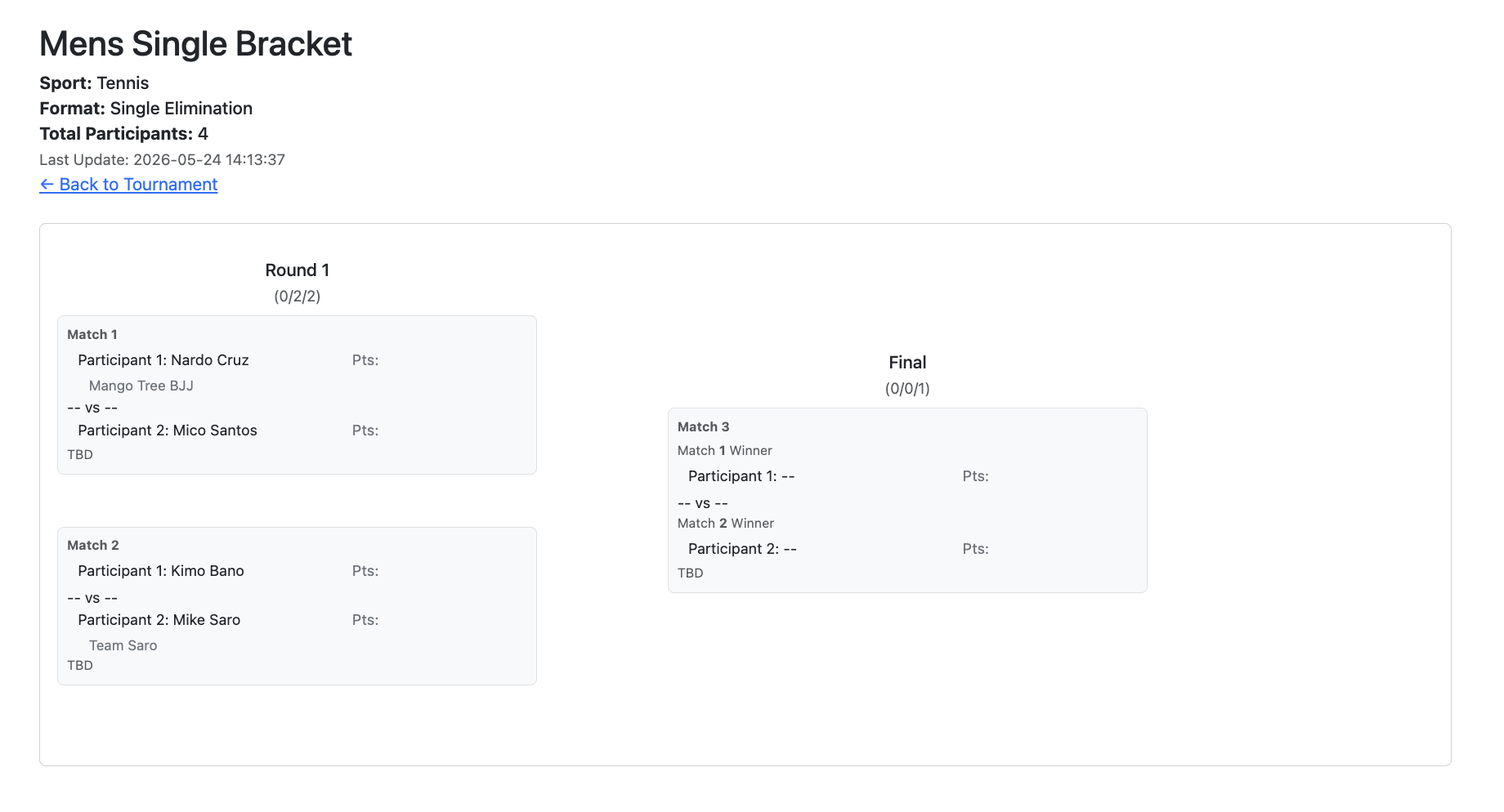Select Participant 2: Mike Saro
The image size is (1504, 812).
(159, 620)
